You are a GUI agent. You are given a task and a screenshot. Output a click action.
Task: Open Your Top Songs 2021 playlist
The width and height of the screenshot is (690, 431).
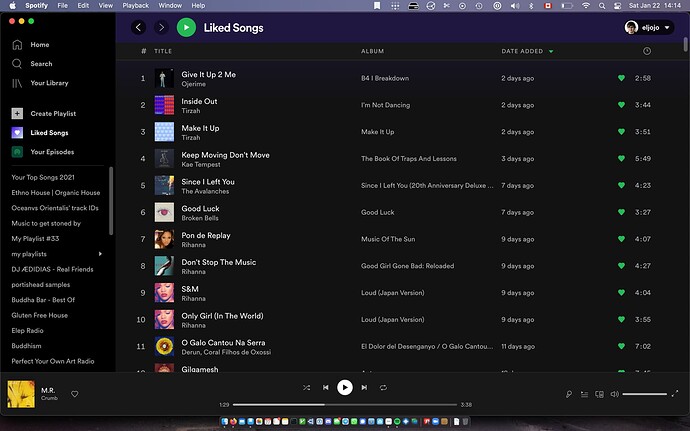43,177
